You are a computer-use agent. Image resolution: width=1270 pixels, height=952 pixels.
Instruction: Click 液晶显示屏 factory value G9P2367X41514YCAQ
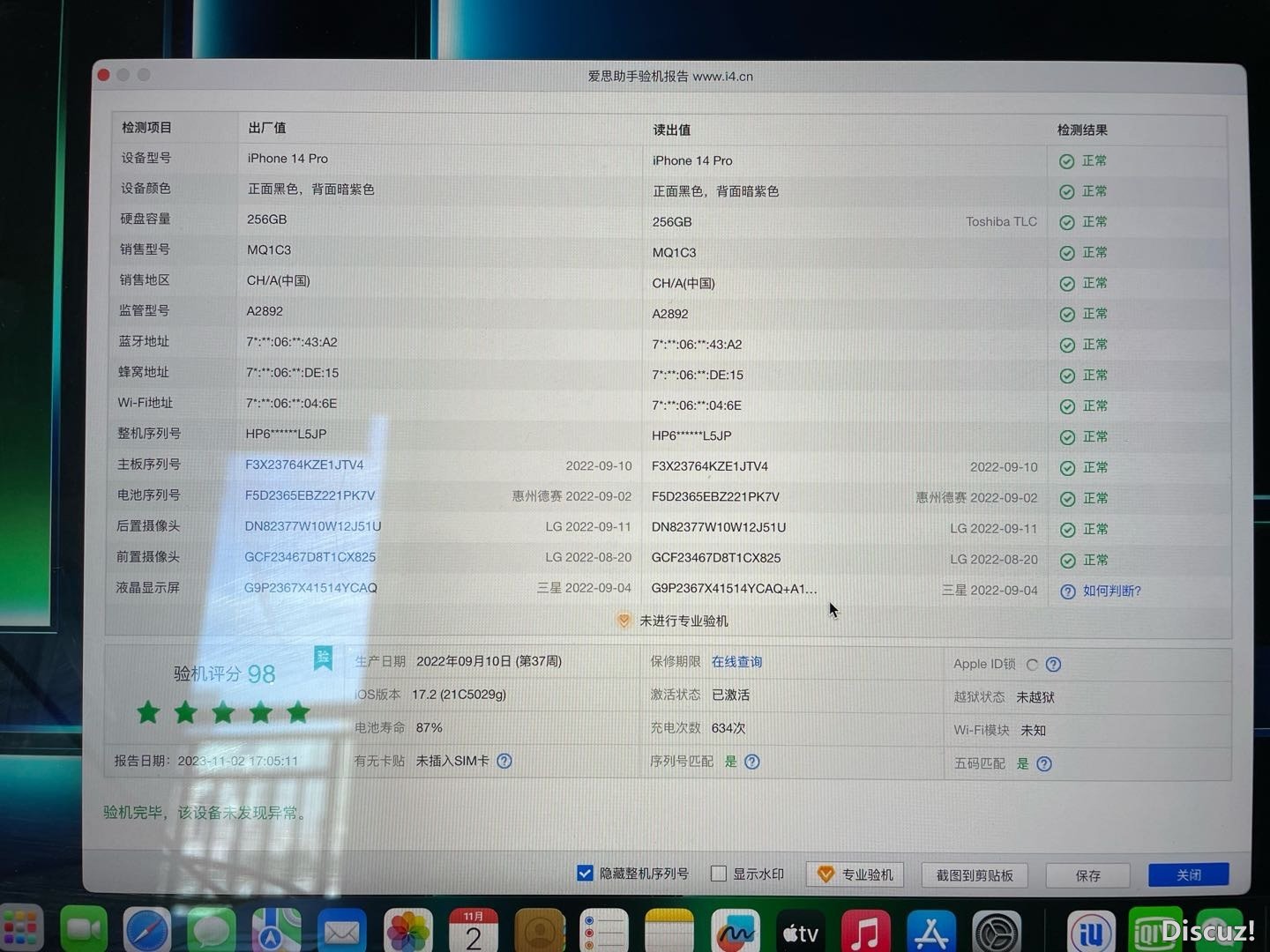click(x=310, y=588)
